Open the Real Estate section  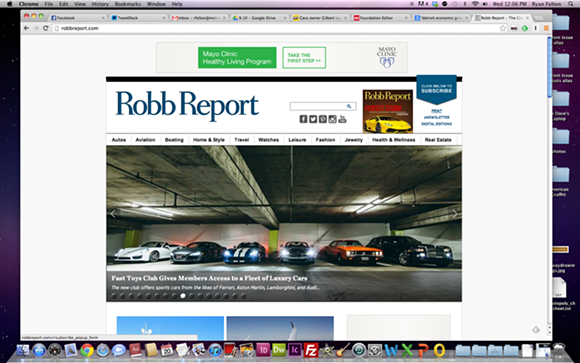point(438,140)
